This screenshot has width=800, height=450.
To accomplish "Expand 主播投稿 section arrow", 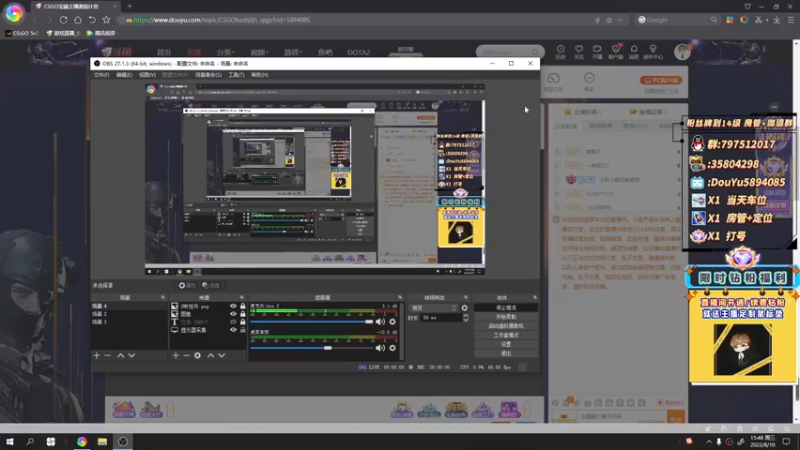I will click(601, 112).
